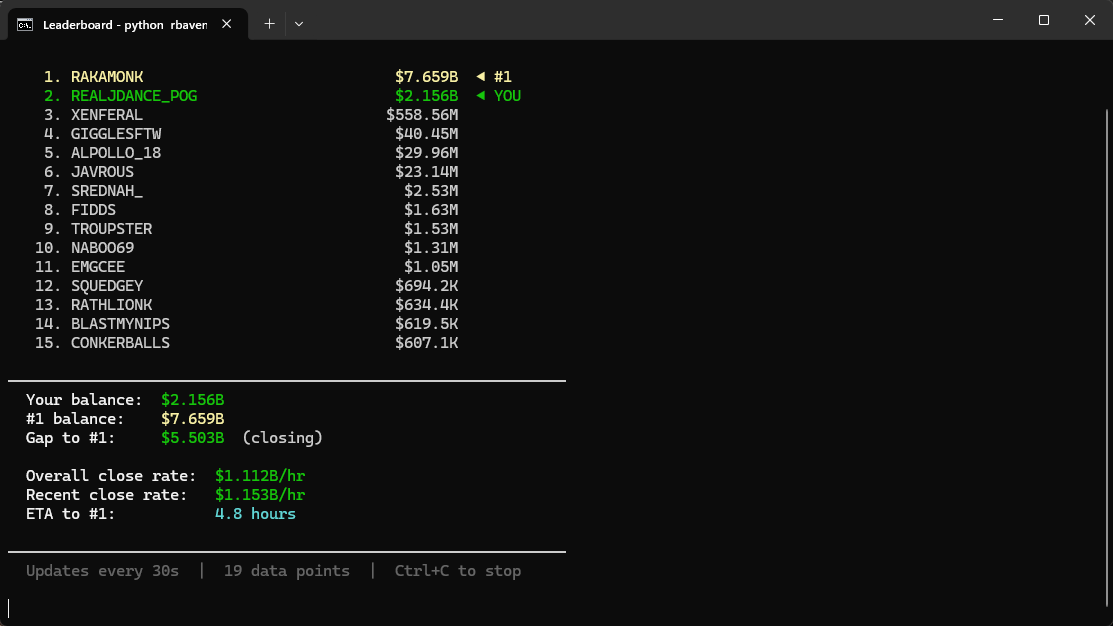Minimize the terminal window
1113x626 pixels.
coord(998,20)
